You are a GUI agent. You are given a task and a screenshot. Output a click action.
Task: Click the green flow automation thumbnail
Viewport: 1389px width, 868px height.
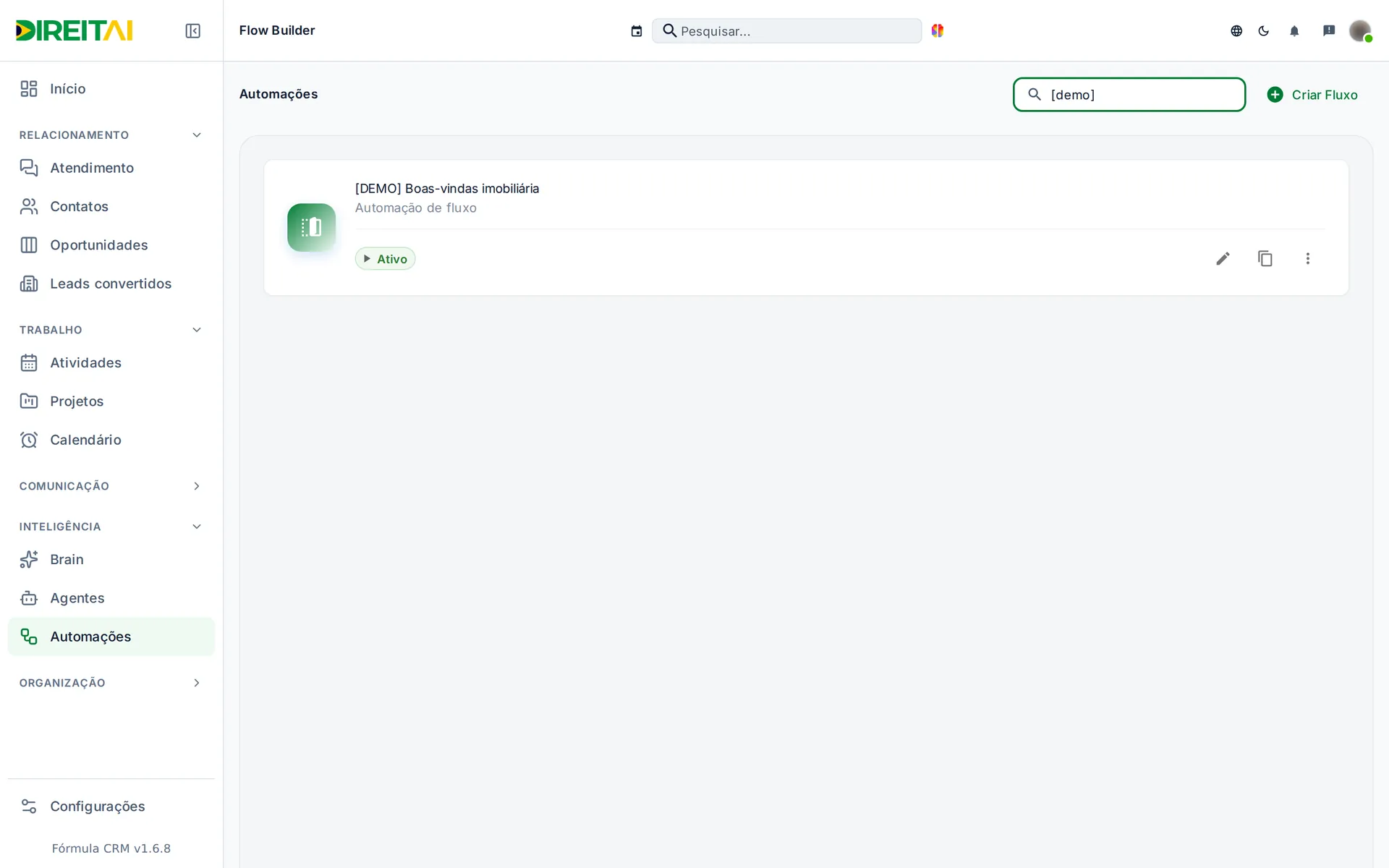[x=311, y=227]
